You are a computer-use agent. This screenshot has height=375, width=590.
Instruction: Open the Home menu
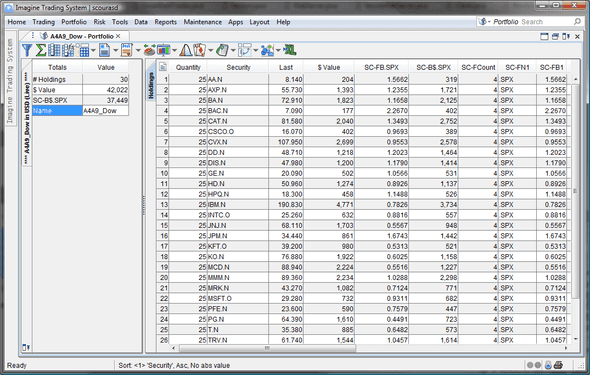[x=17, y=22]
